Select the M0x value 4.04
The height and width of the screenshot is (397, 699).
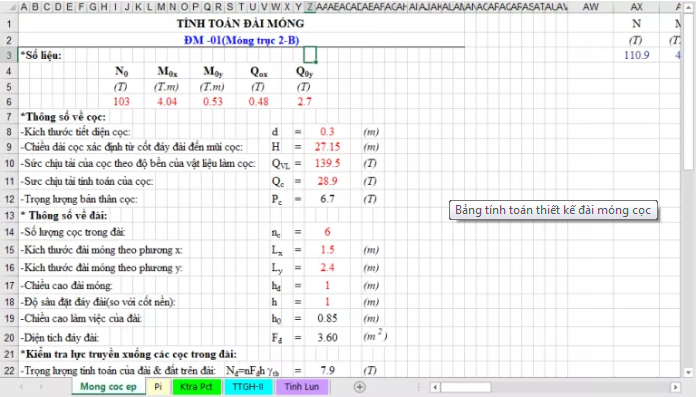click(167, 102)
